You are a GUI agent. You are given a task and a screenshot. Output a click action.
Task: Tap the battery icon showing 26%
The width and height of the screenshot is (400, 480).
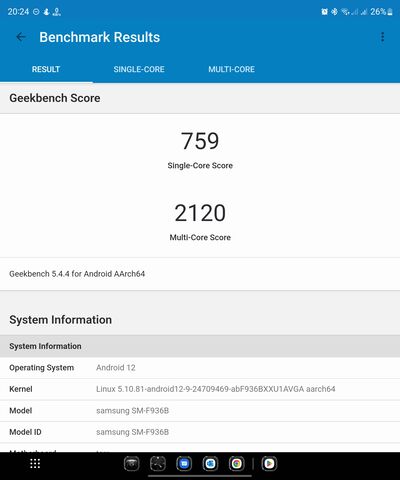pyautogui.click(x=389, y=12)
